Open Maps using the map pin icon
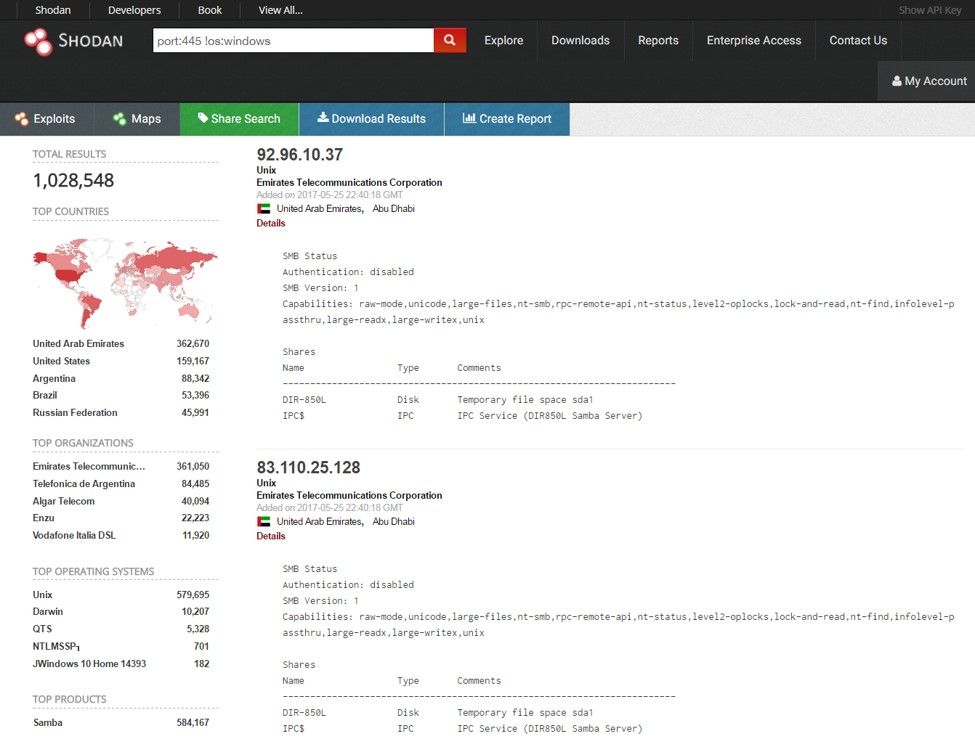This screenshot has height=747, width=975. [117, 118]
